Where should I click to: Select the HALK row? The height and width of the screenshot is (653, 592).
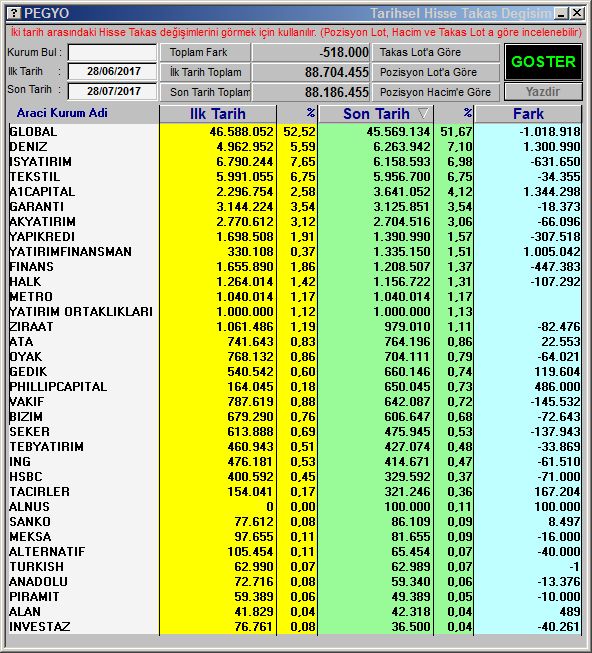[295, 282]
